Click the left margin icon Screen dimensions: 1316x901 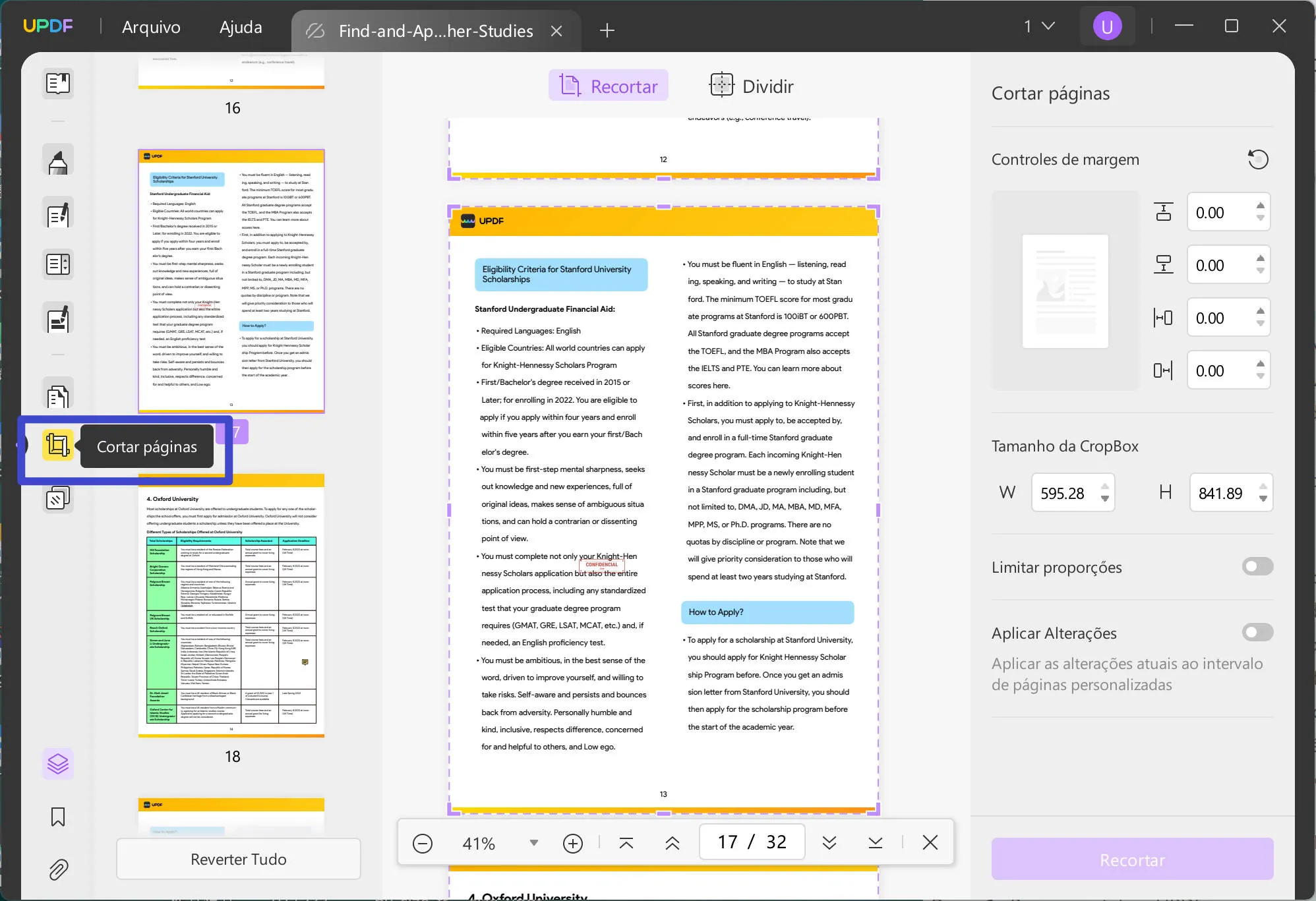click(x=1164, y=318)
